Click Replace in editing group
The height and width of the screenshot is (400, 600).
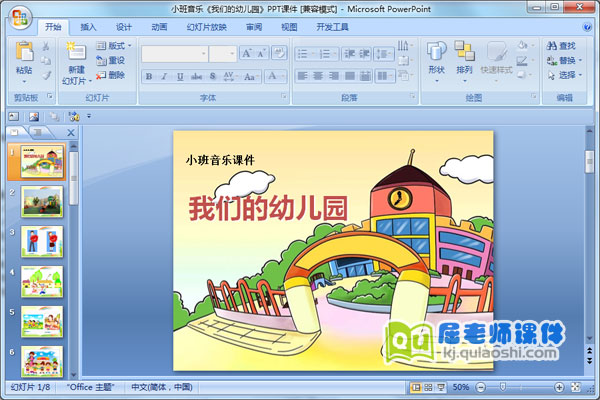tap(564, 60)
